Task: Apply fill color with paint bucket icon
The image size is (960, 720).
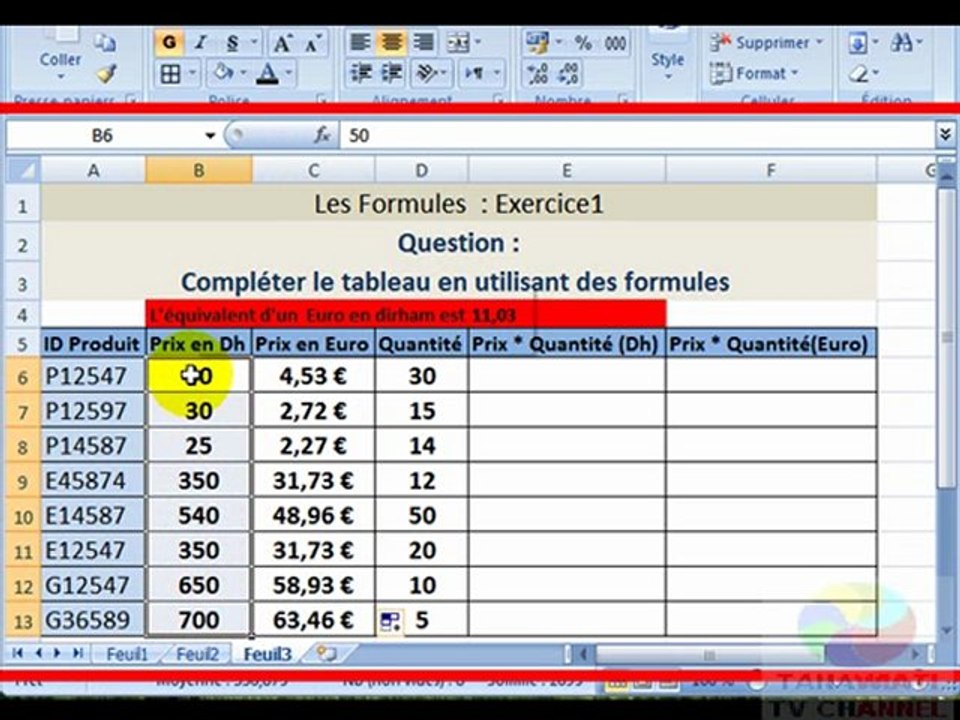Action: pyautogui.click(x=223, y=73)
